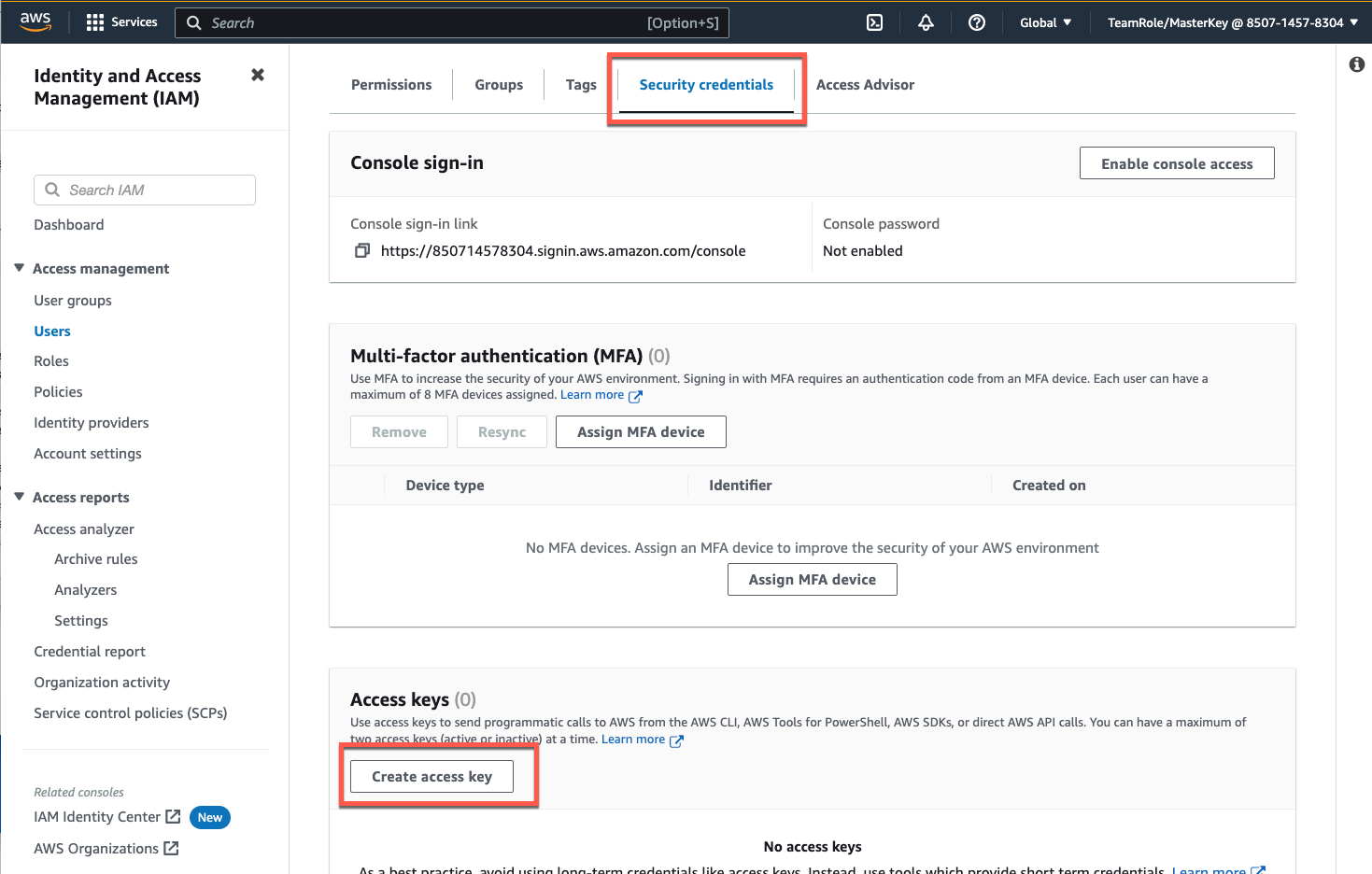
Task: Open the help question mark menu
Action: tap(977, 22)
